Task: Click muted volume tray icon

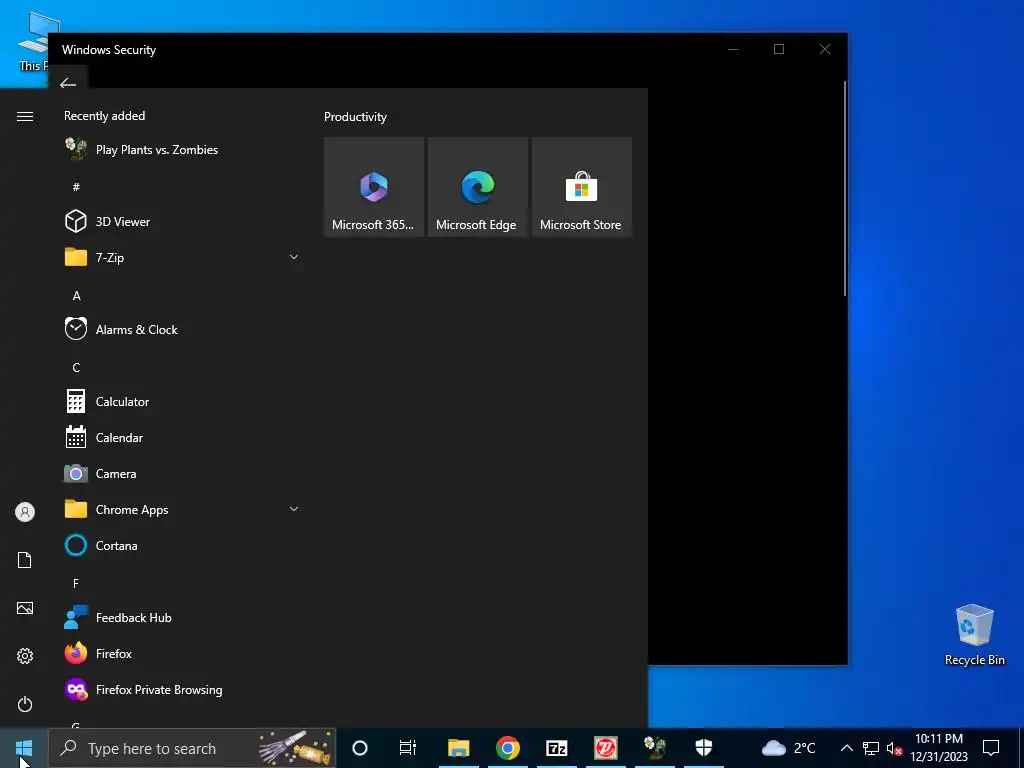Action: pos(894,748)
